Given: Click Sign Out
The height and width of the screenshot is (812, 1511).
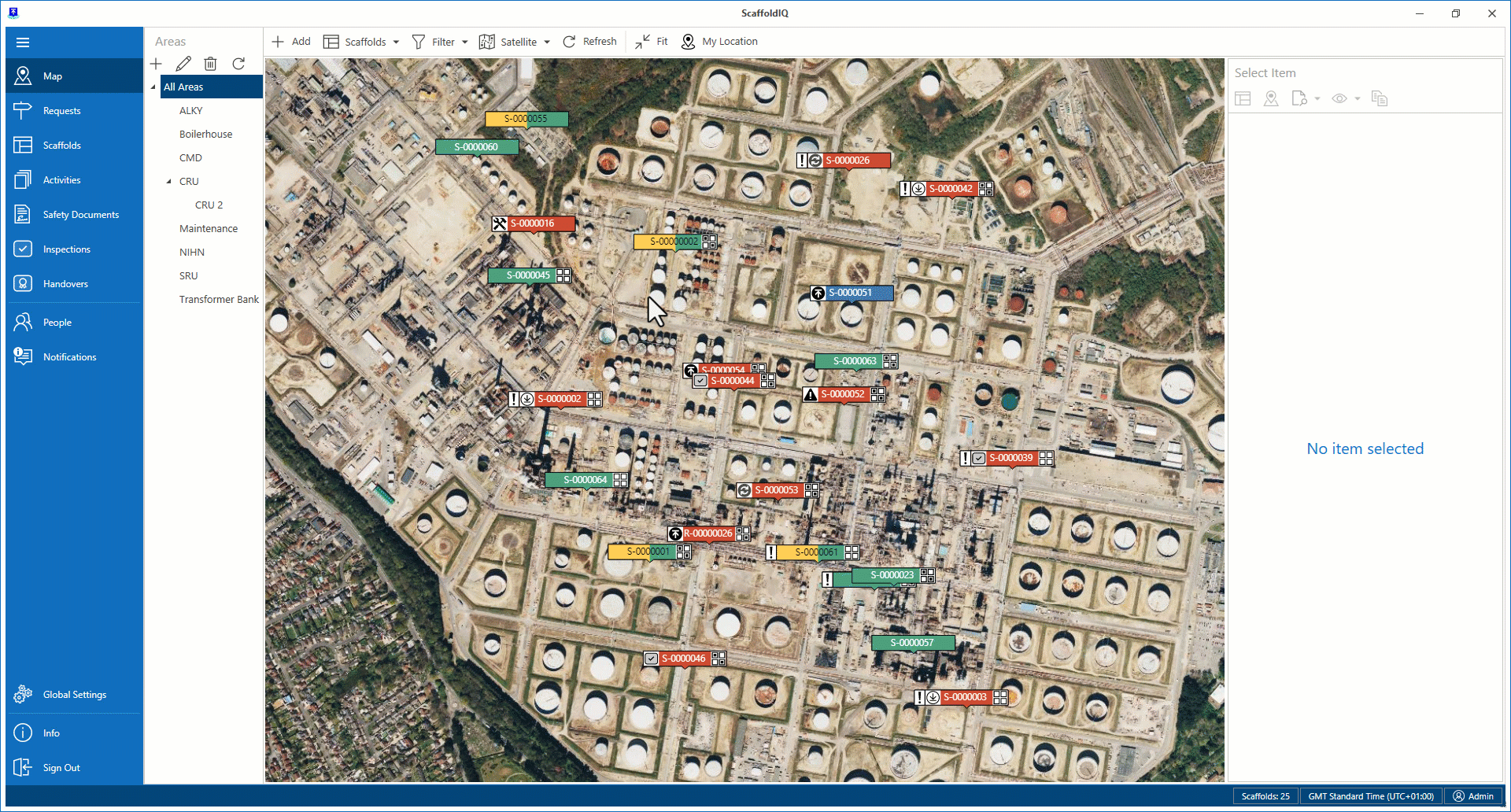Looking at the screenshot, I should (61, 768).
